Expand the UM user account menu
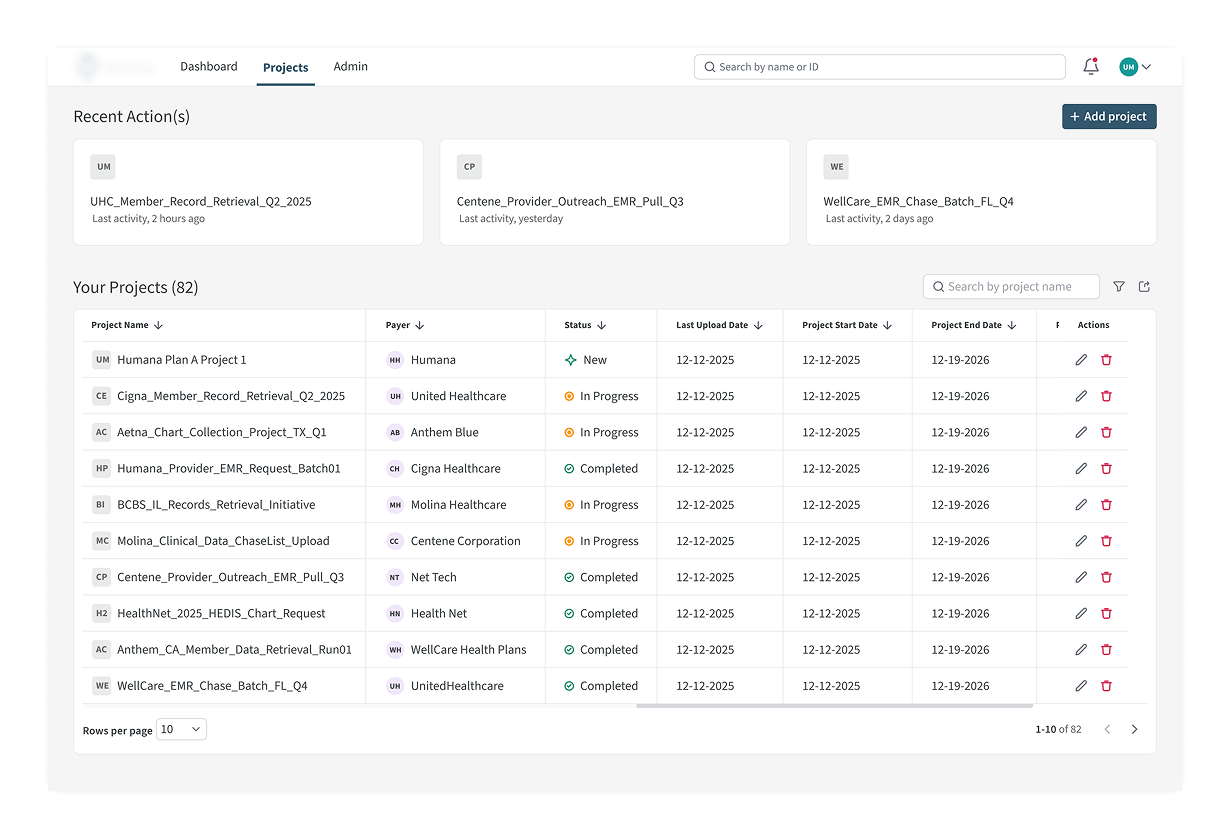The image size is (1230, 840). (1136, 67)
